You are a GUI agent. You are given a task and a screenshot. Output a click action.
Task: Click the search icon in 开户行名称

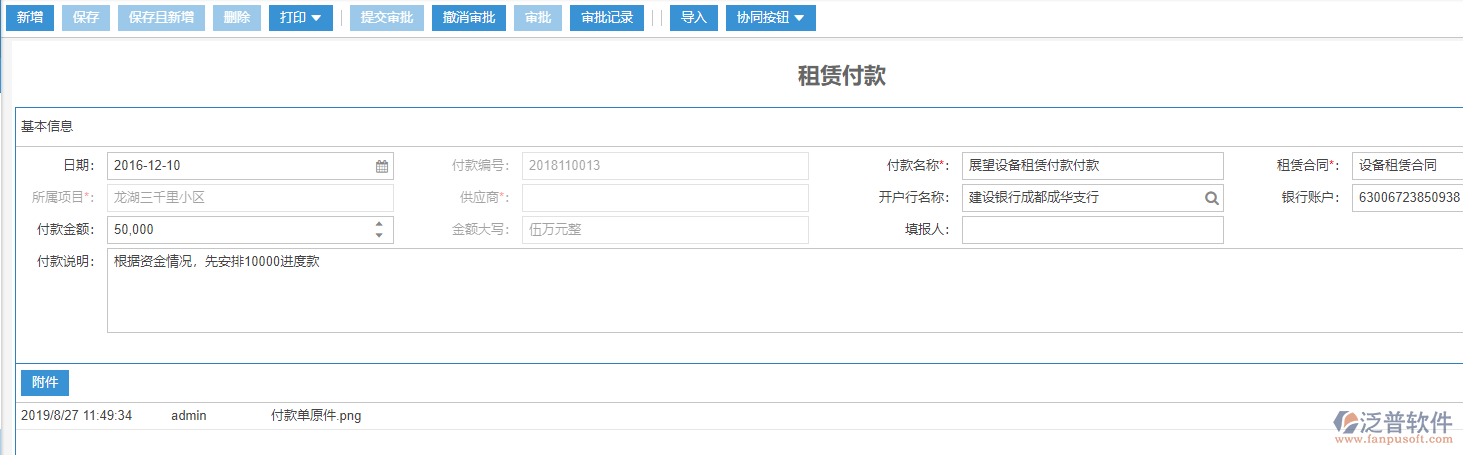point(1212,198)
